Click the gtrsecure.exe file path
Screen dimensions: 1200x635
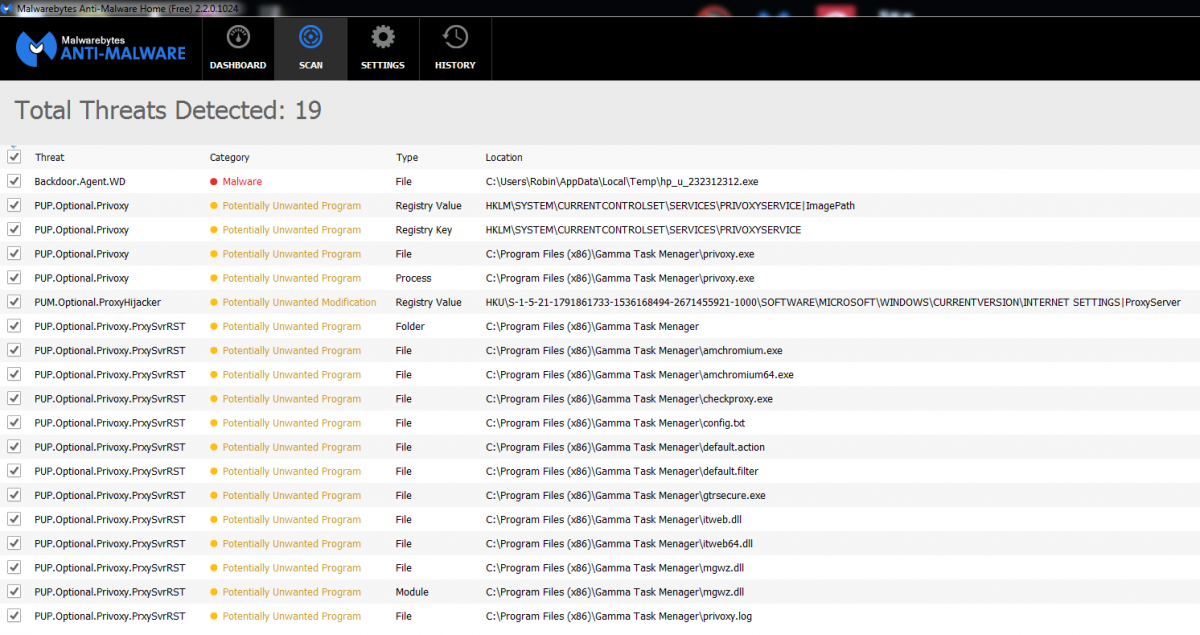[626, 495]
